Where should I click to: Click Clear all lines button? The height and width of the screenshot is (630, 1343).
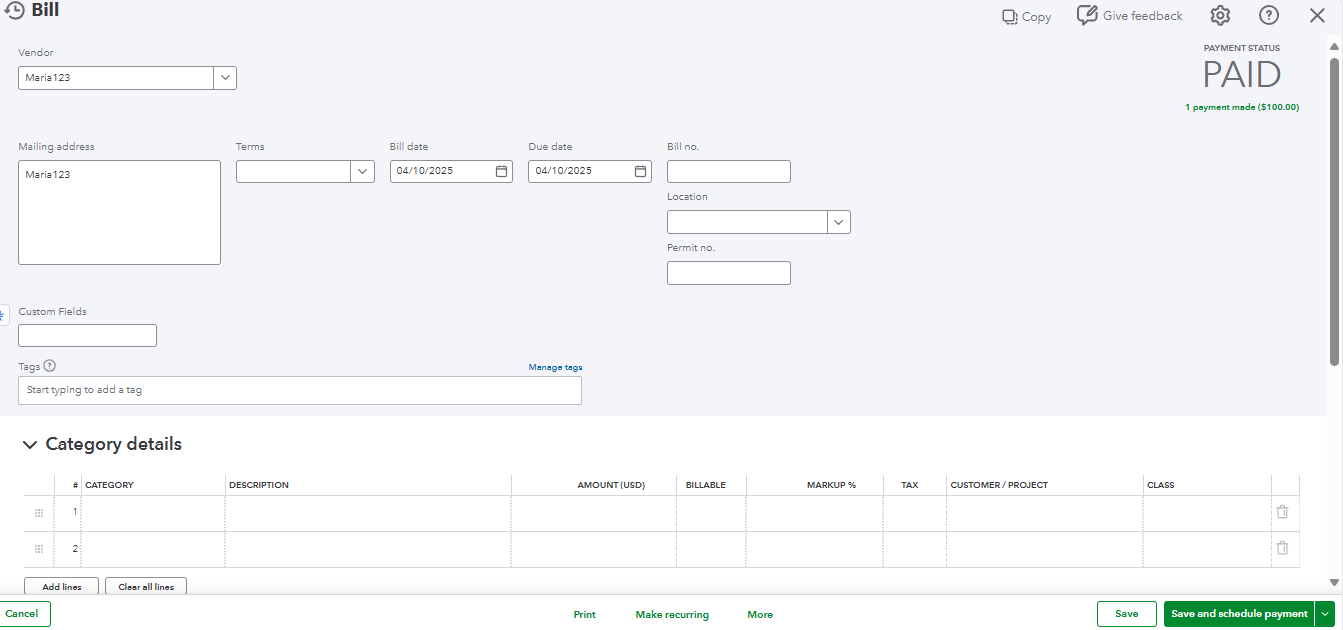pos(146,587)
